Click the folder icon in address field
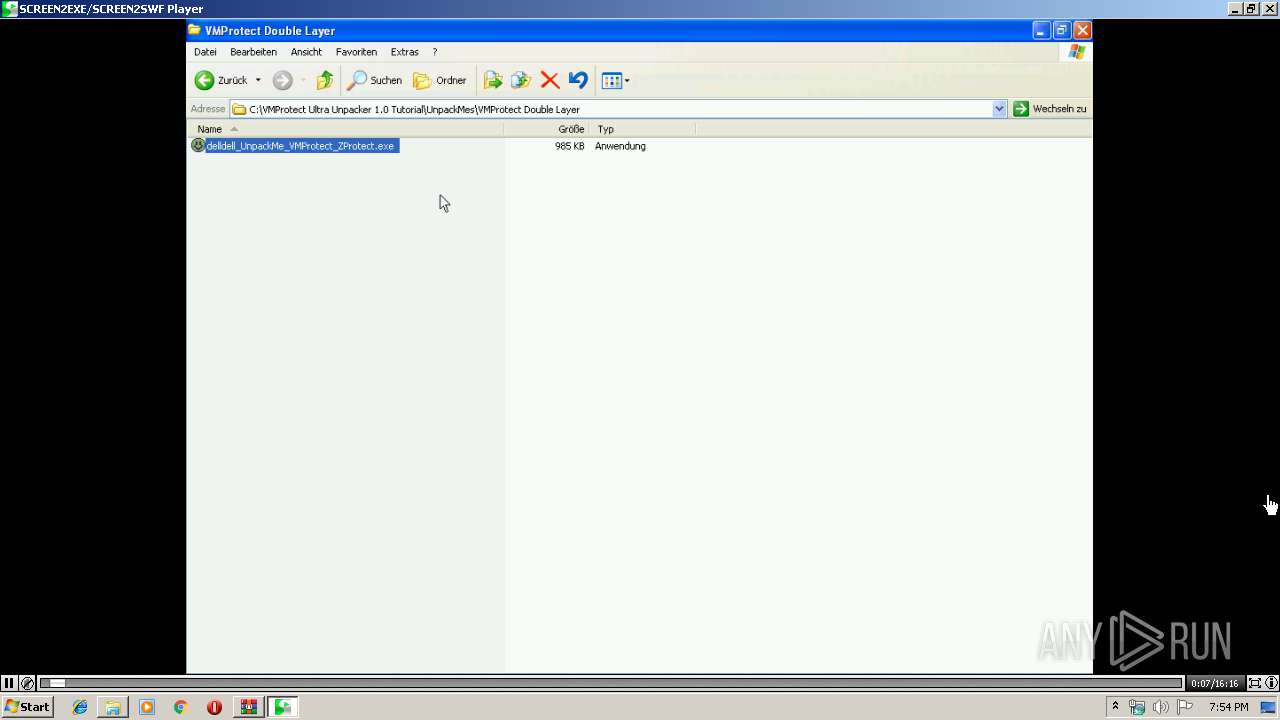The height and width of the screenshot is (720, 1280). [240, 109]
